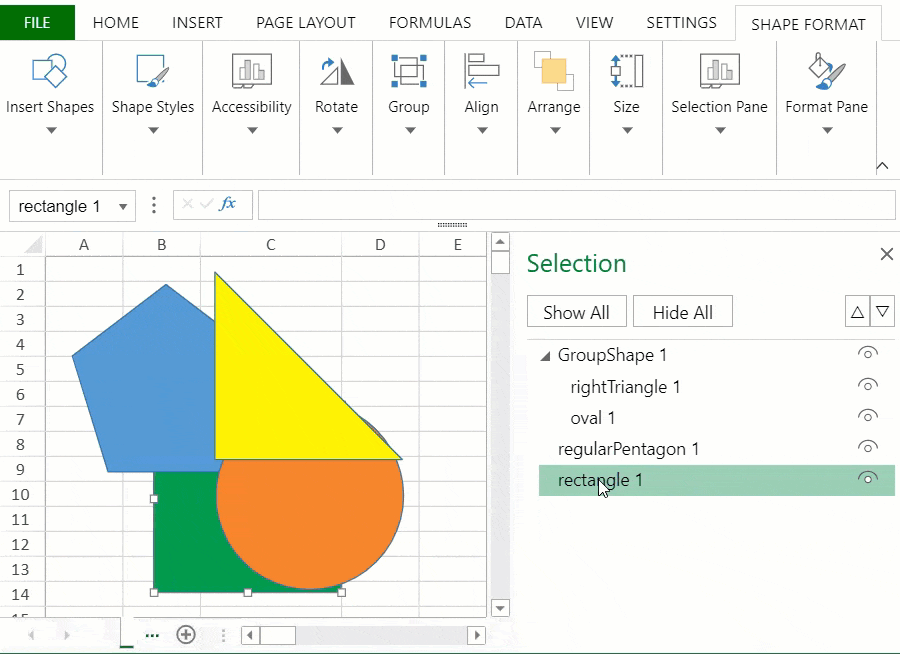Switch to the DATA tab
The width and height of the screenshot is (900, 654).
coord(523,22)
